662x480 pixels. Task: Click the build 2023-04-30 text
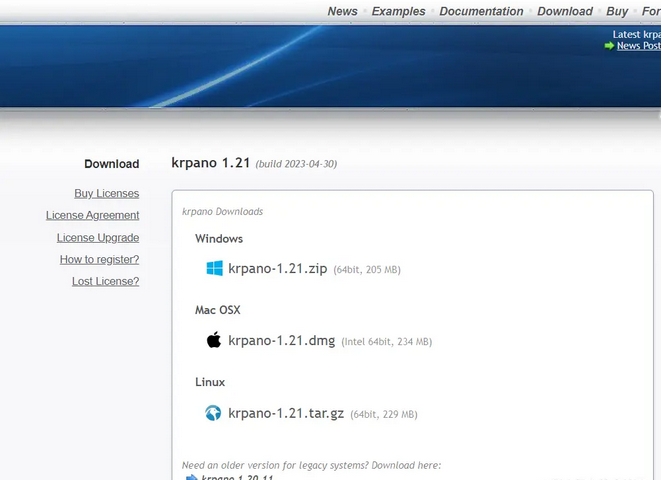click(x=296, y=164)
